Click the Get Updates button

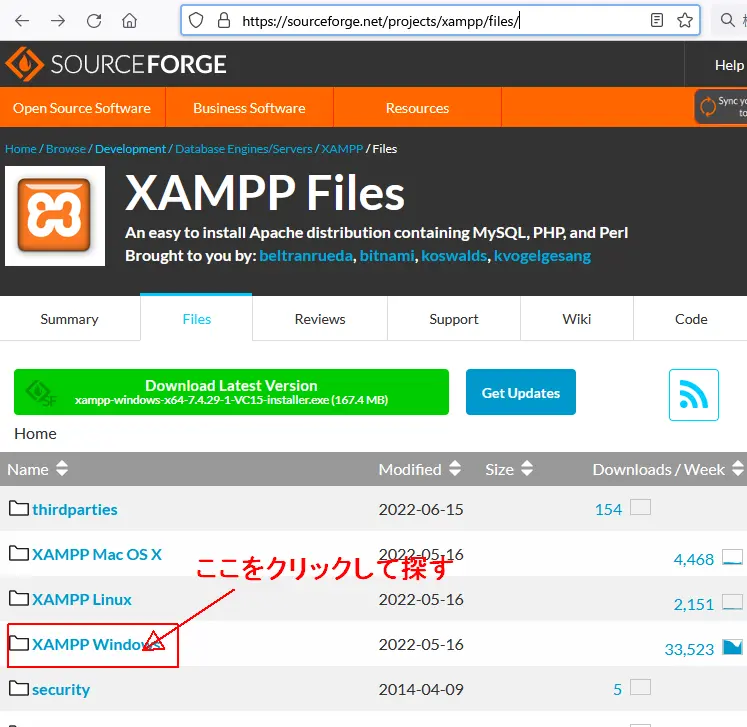(521, 392)
